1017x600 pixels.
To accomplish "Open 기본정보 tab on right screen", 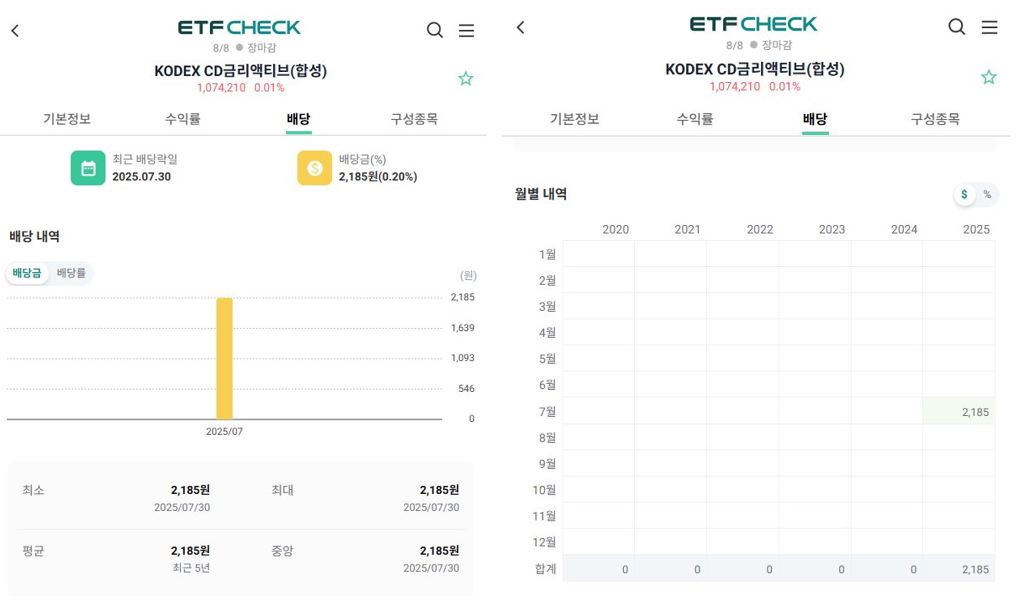I will (x=575, y=119).
